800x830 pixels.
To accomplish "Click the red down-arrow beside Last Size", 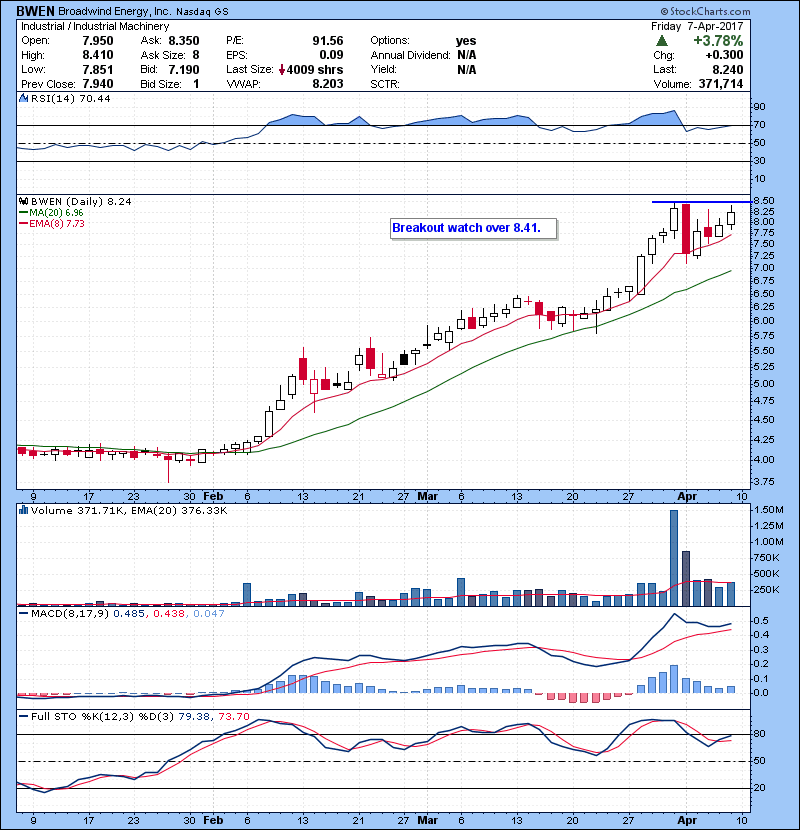I will coord(282,69).
